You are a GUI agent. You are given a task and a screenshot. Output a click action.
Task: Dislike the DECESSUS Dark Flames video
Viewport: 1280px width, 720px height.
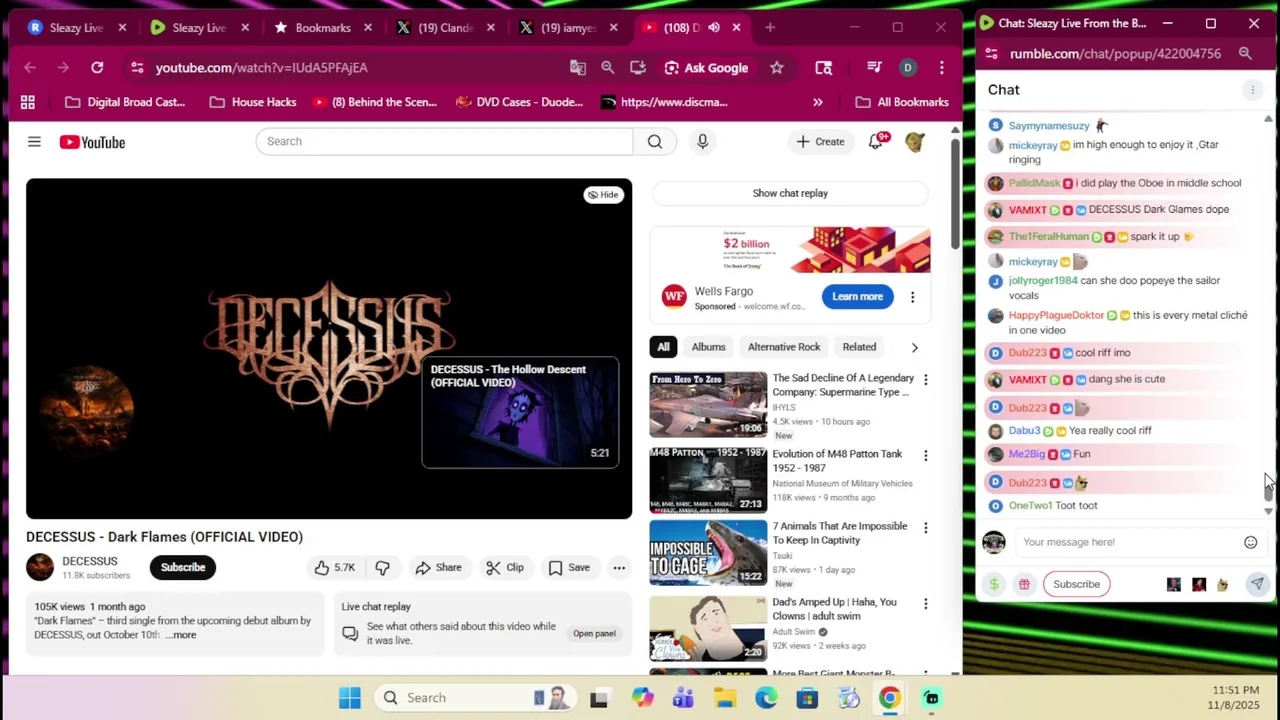(382, 567)
